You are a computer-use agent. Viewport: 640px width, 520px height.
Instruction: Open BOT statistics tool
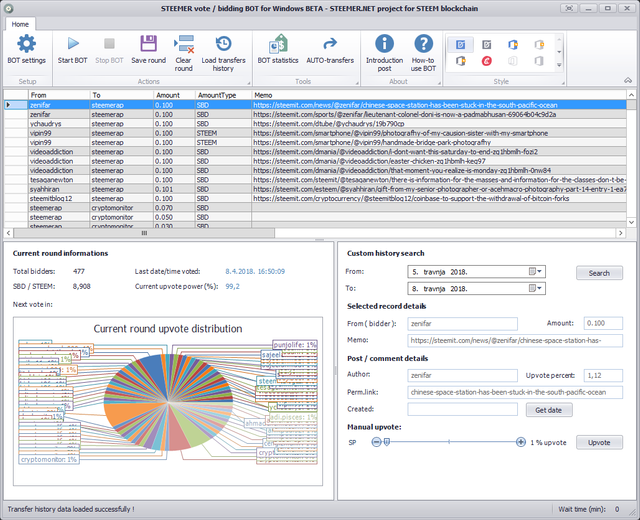click(278, 44)
